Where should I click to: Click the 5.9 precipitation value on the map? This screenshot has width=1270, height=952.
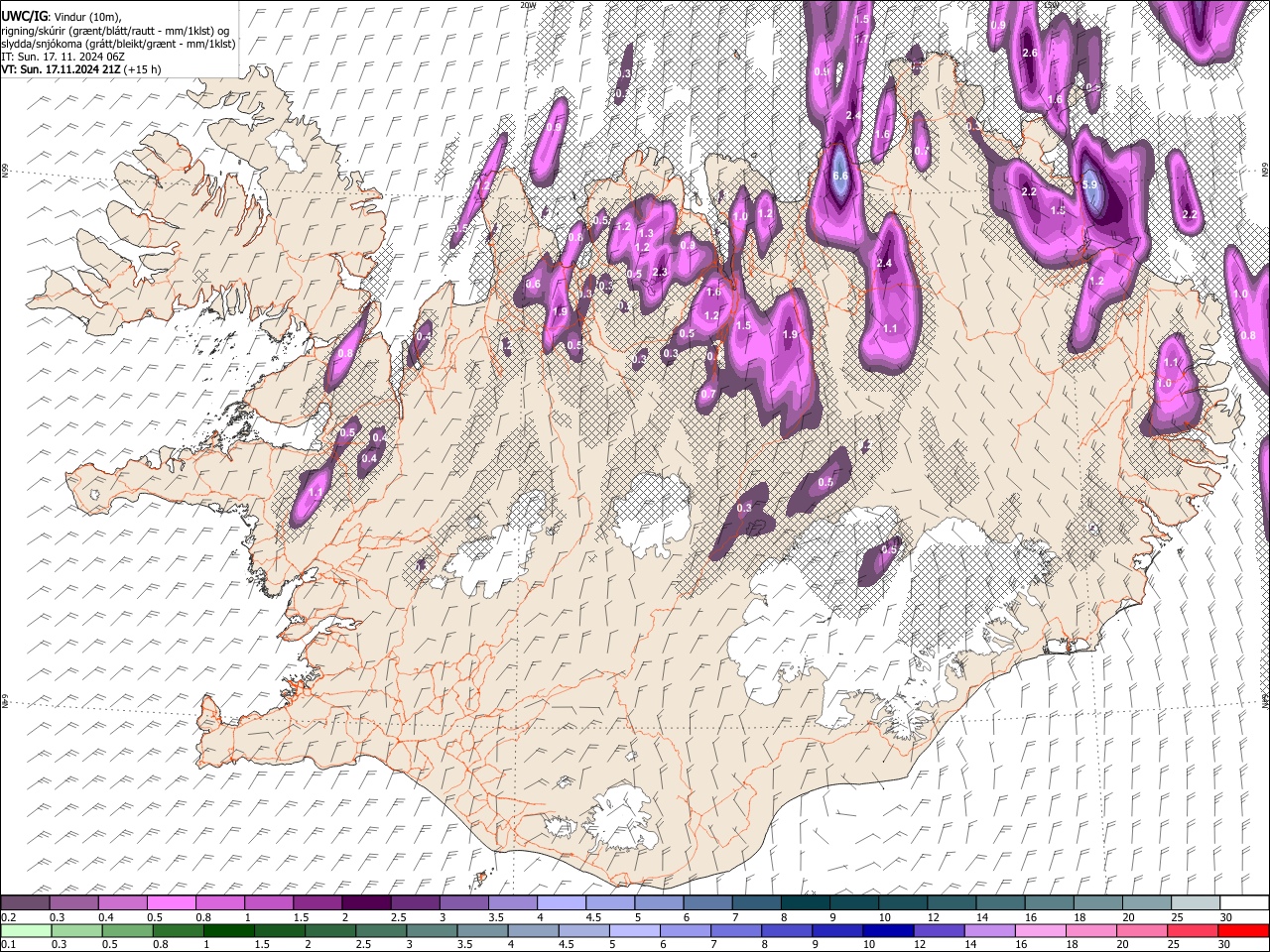1090,184
